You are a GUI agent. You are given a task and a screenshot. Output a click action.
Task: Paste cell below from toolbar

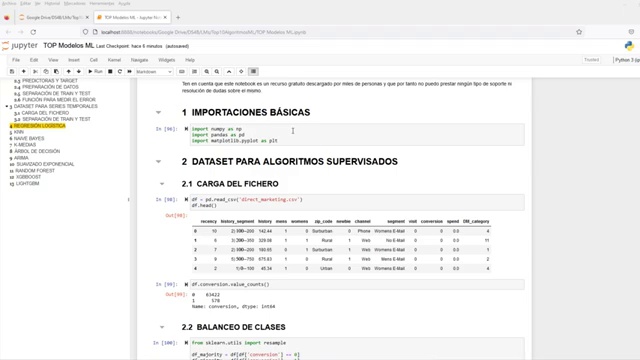[56, 71]
